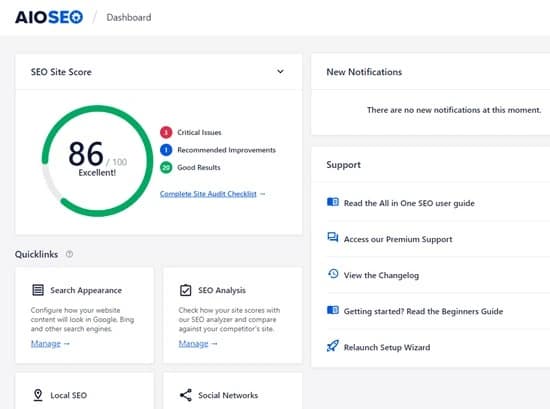550x409 pixels.
Task: Click the blue Recommended Improvements badge
Action: point(166,150)
